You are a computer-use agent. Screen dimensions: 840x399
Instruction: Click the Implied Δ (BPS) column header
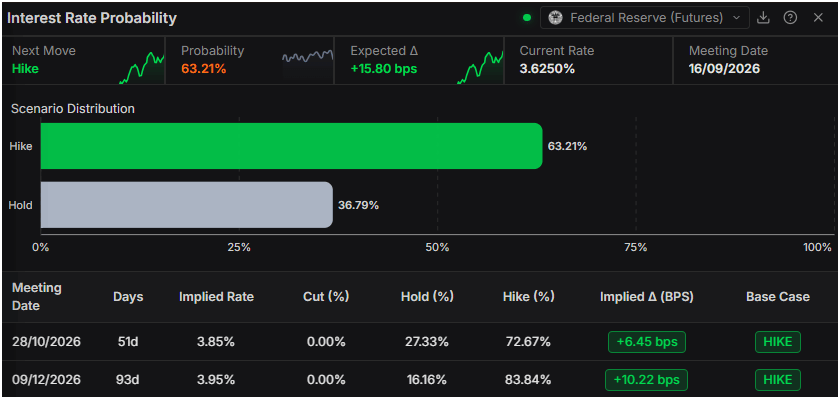click(x=647, y=297)
